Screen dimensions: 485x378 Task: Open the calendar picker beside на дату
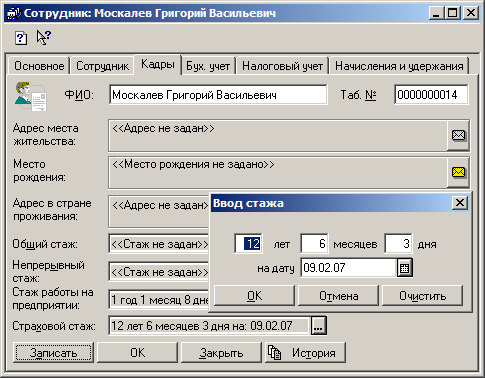pos(405,268)
